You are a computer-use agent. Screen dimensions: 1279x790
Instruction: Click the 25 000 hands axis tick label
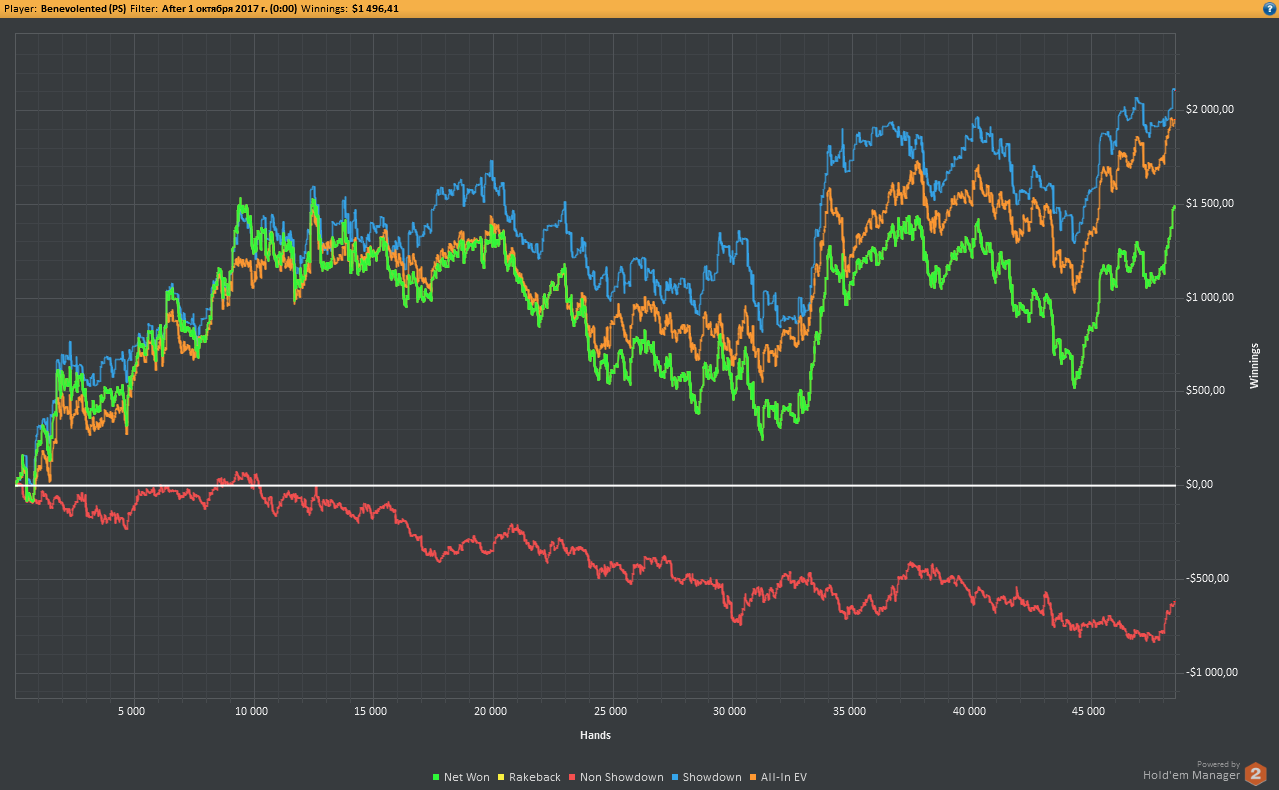pos(610,712)
